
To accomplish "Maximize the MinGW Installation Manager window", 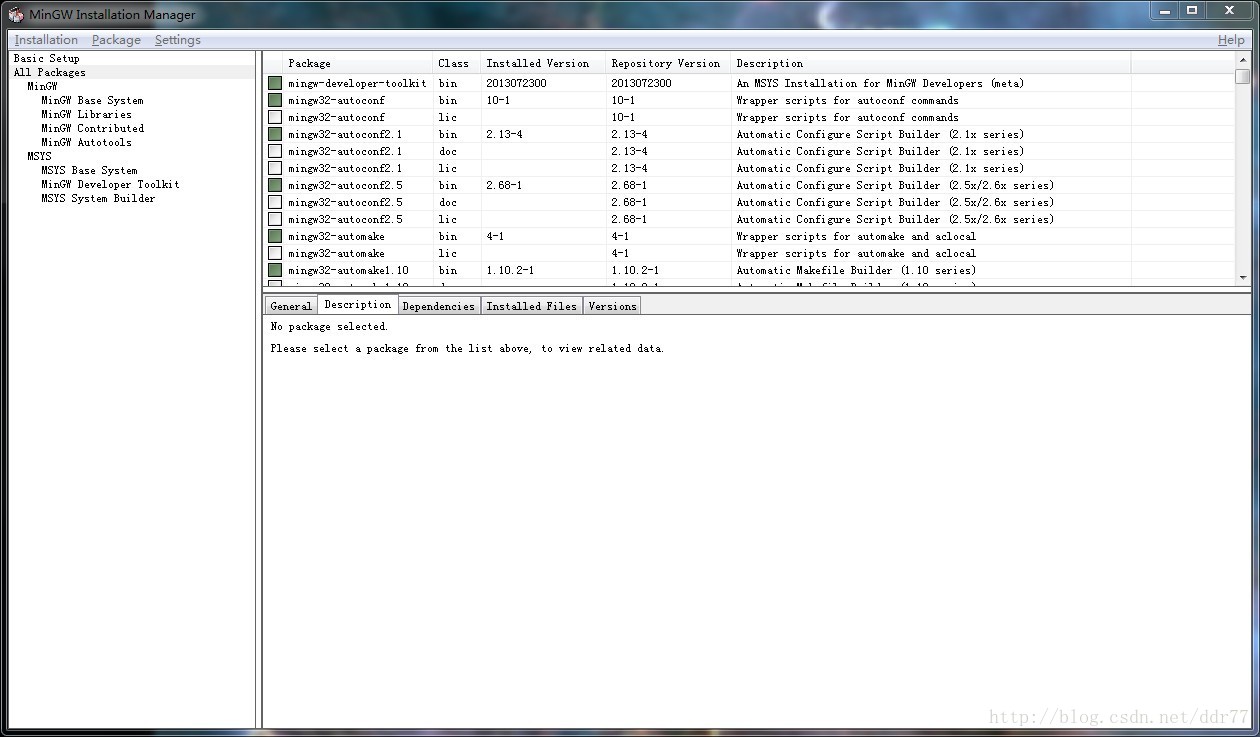I will point(1192,10).
